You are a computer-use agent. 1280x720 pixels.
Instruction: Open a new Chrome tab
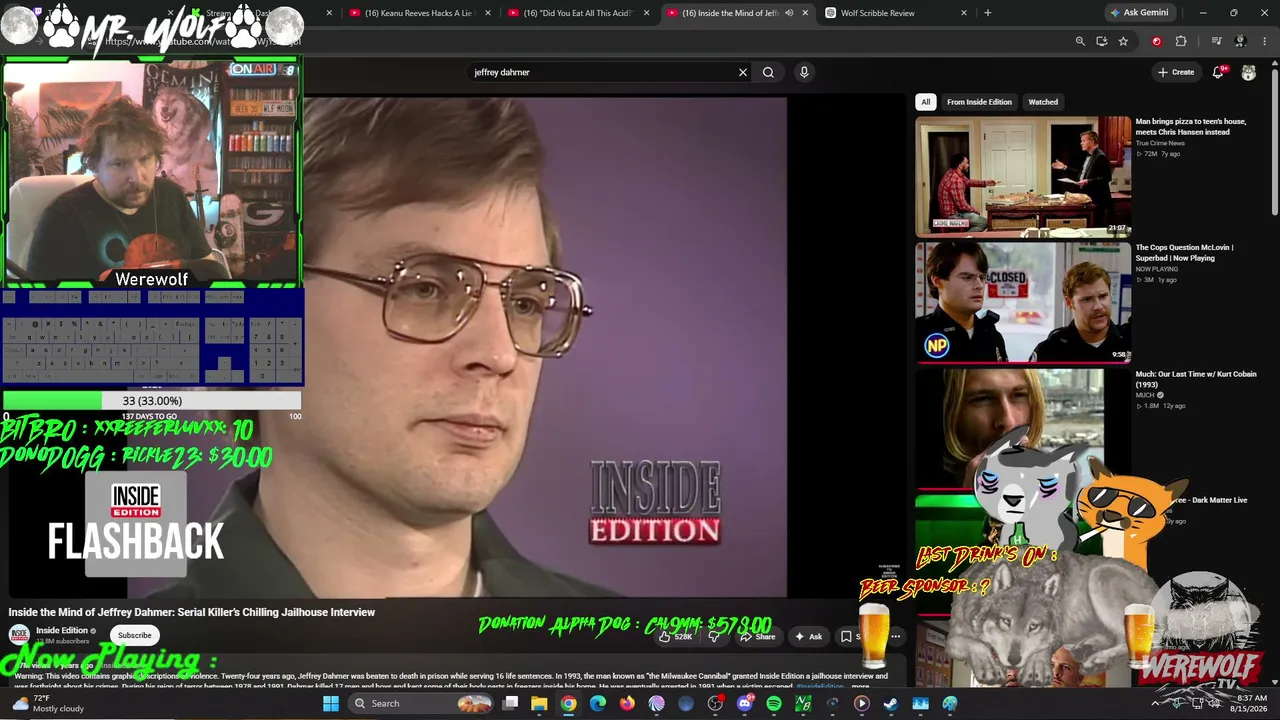[988, 13]
